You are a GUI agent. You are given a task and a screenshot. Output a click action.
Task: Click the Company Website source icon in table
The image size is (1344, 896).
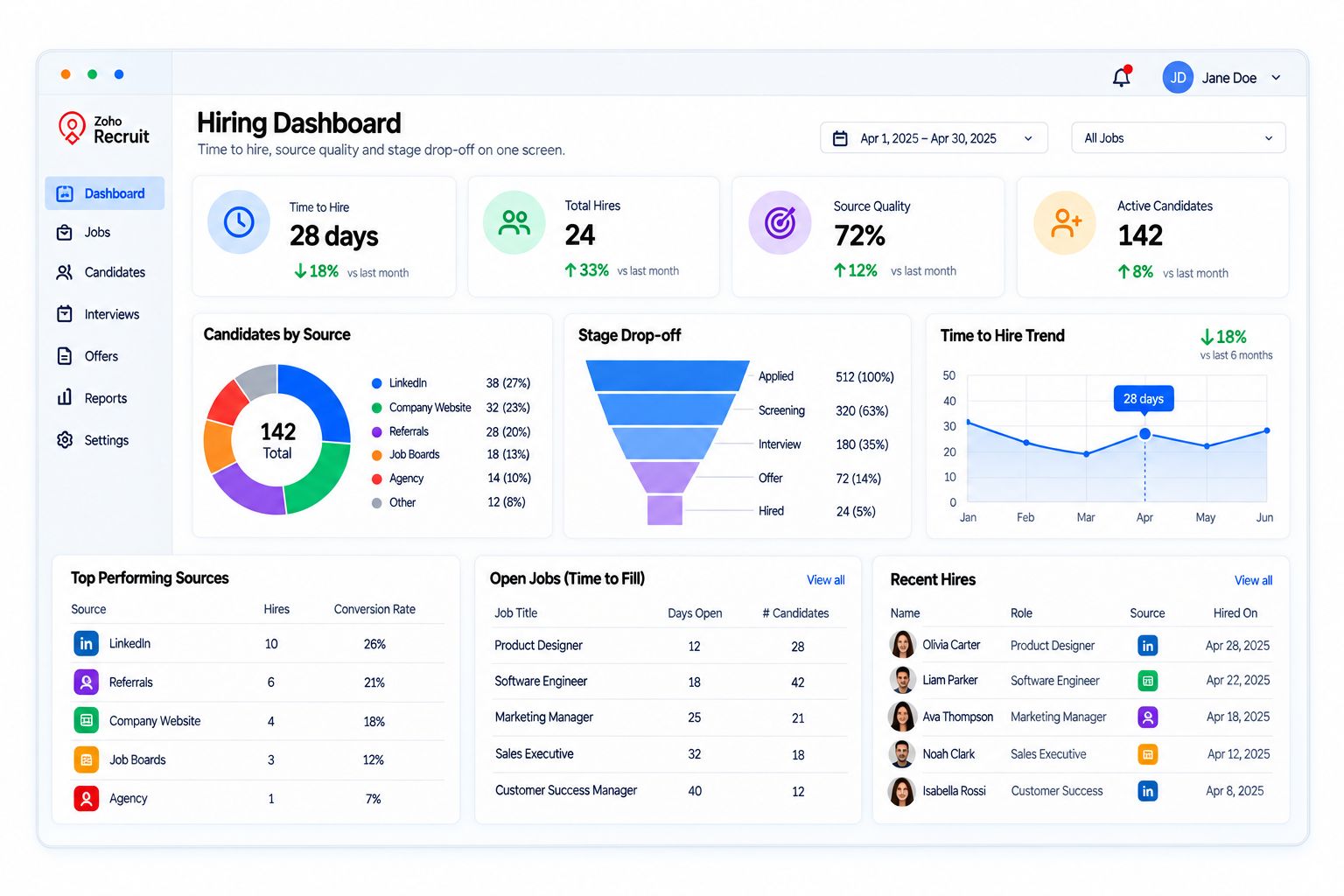pos(86,721)
